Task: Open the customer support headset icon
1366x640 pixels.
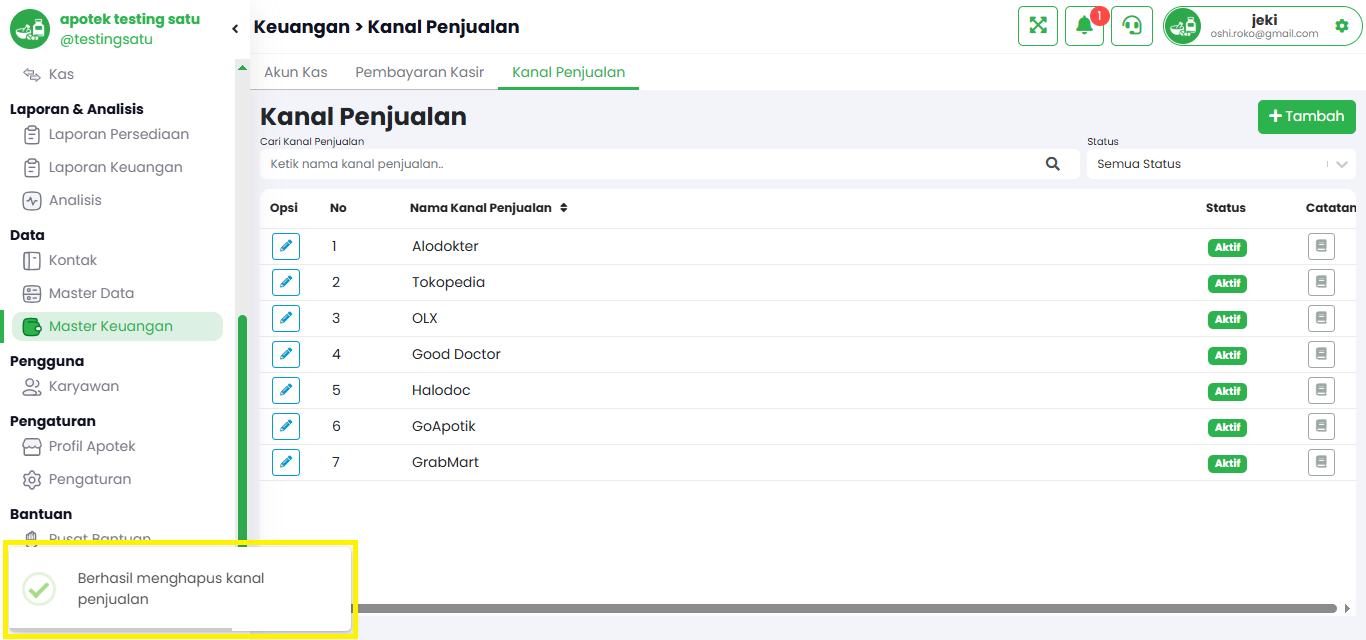Action: coord(1132,26)
